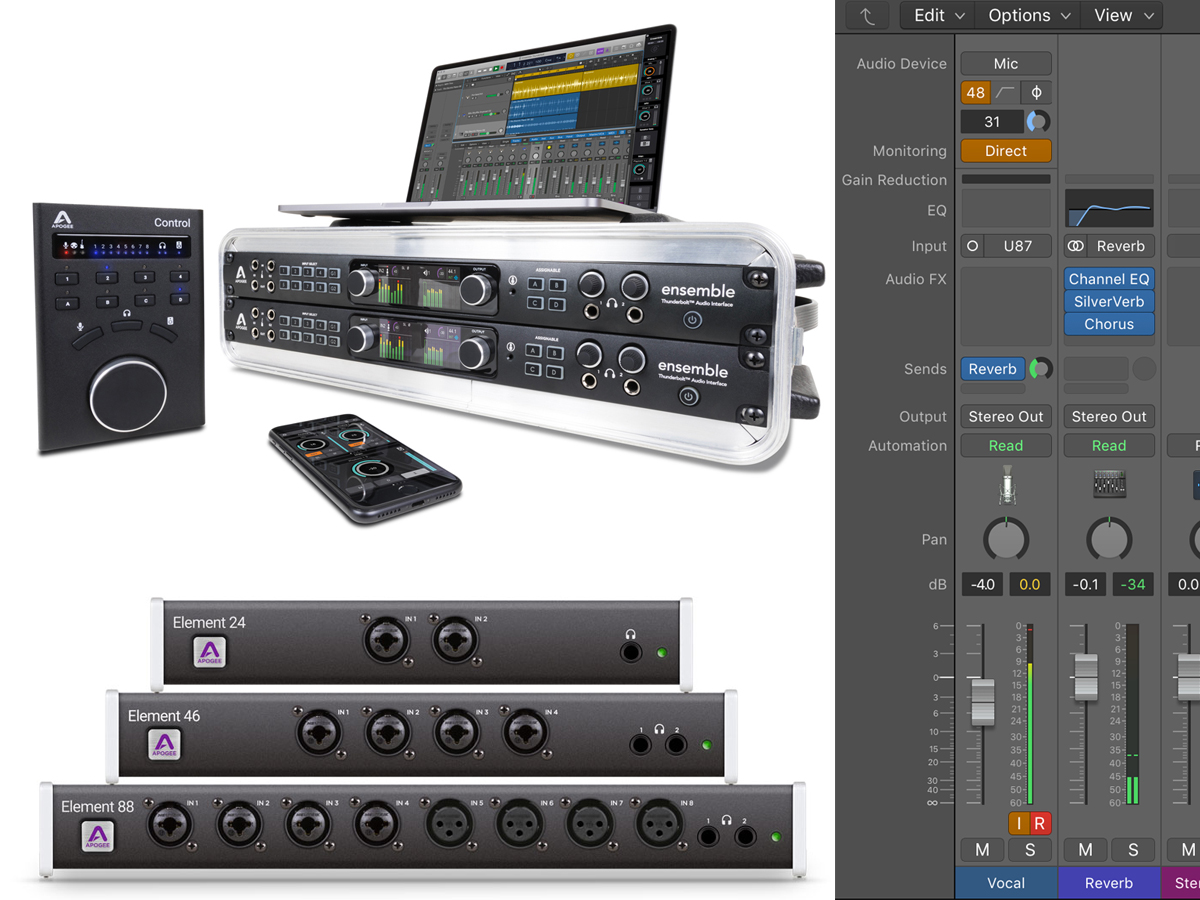Click the stereo format icon beside Reverb input
This screenshot has height=900, width=1200.
pyautogui.click(x=1076, y=246)
